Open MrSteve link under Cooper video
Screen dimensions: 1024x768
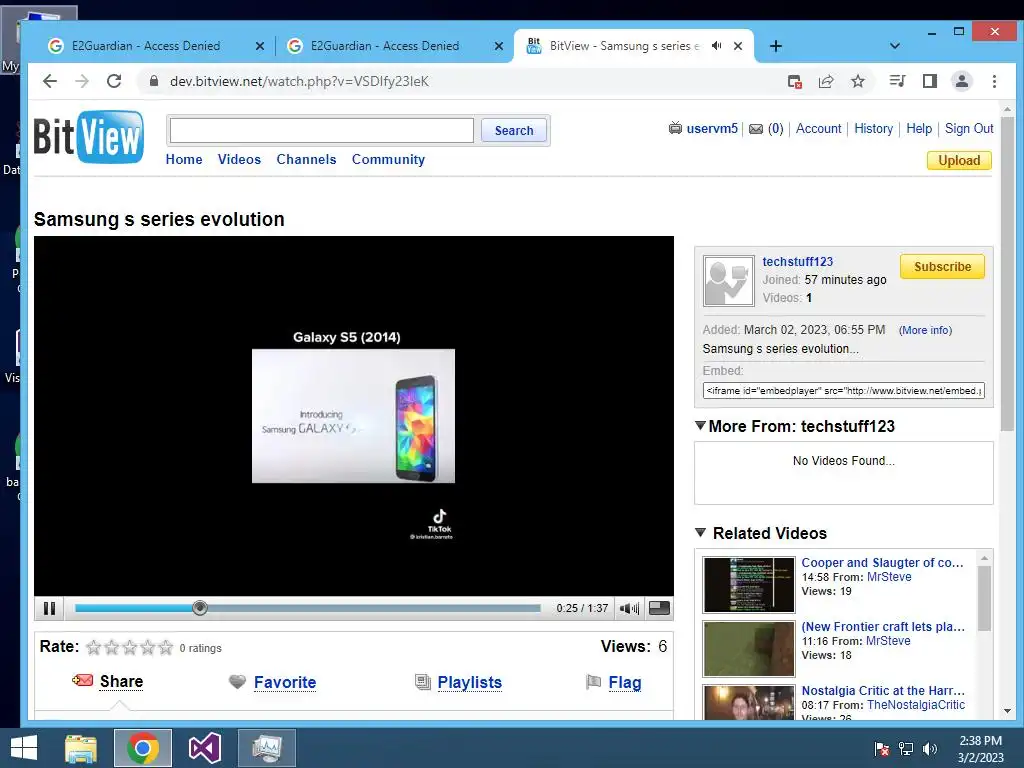coord(889,577)
